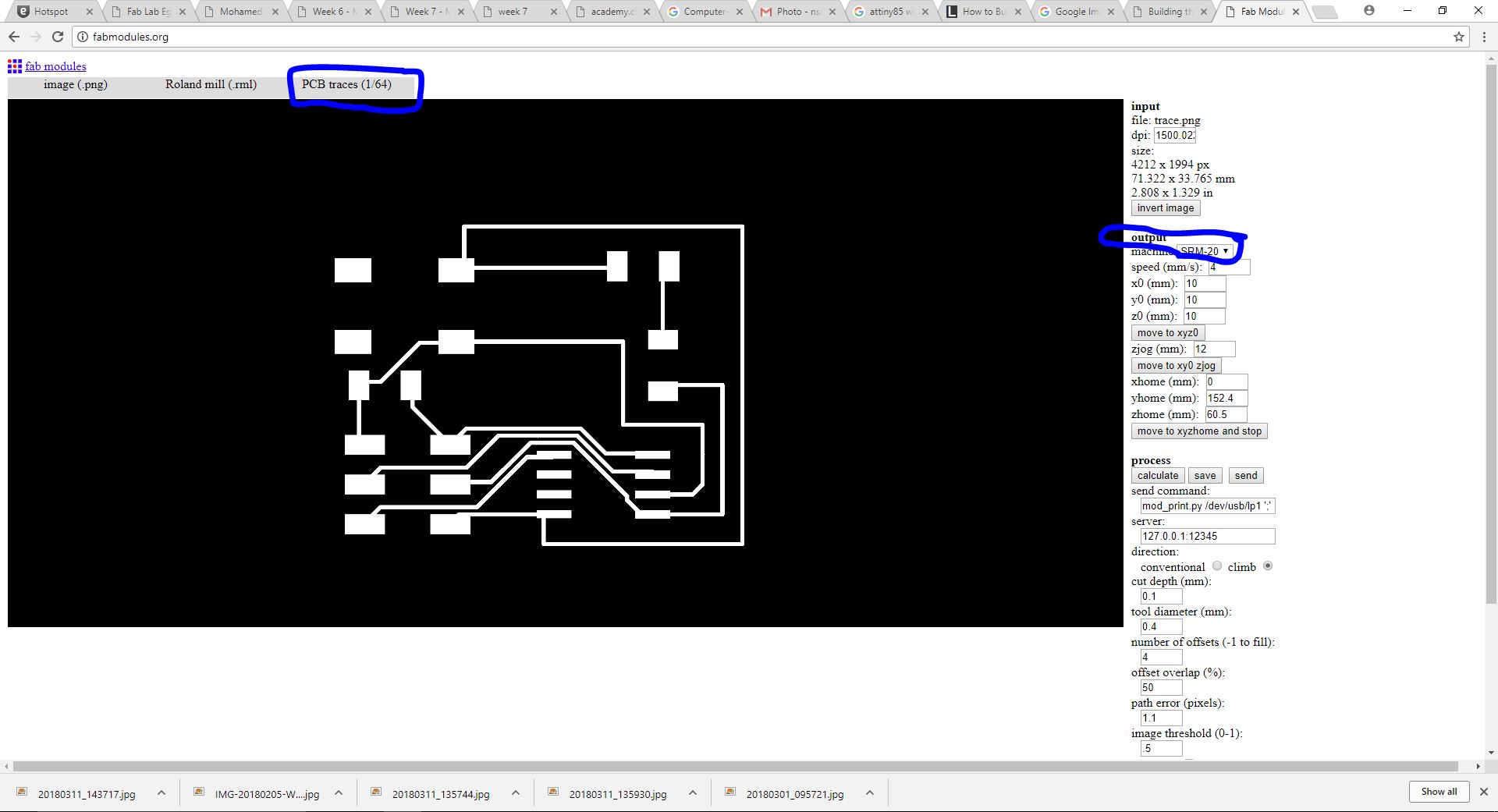Open a new browser tab
This screenshot has height=812, width=1498.
[x=1324, y=12]
